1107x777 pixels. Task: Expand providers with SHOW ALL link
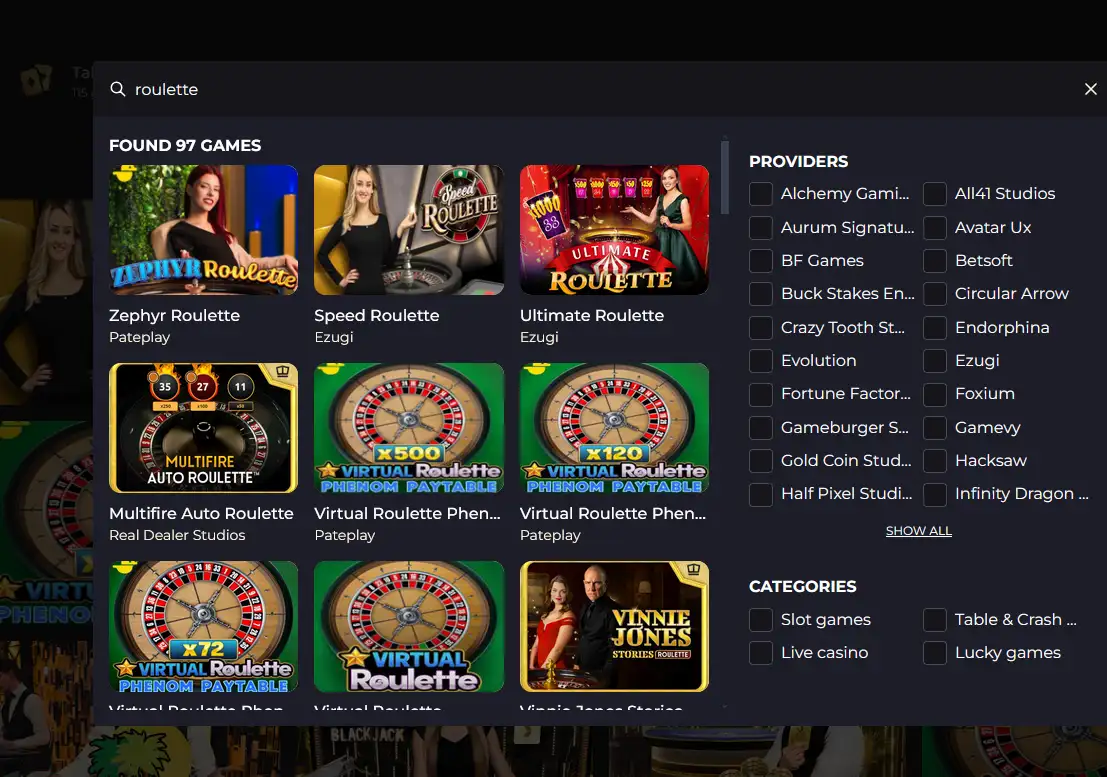918,531
